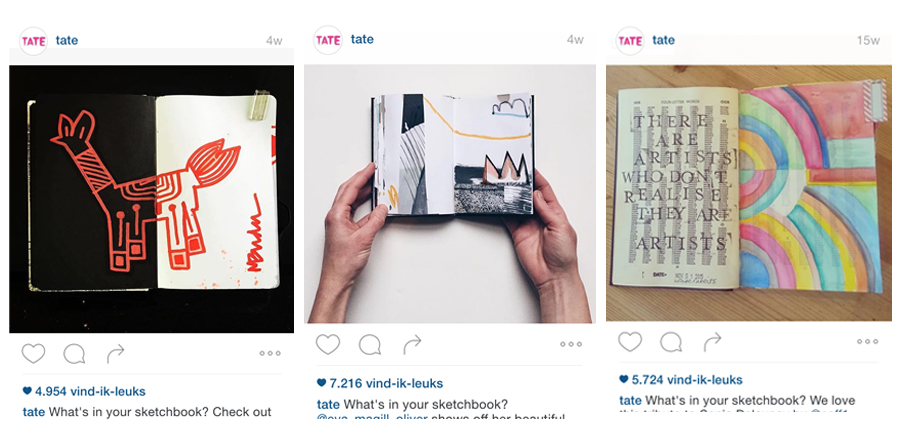Image resolution: width=900 pixels, height=435 pixels.
Task: Open the Tate profile picture on the 15w post
Action: click(630, 41)
